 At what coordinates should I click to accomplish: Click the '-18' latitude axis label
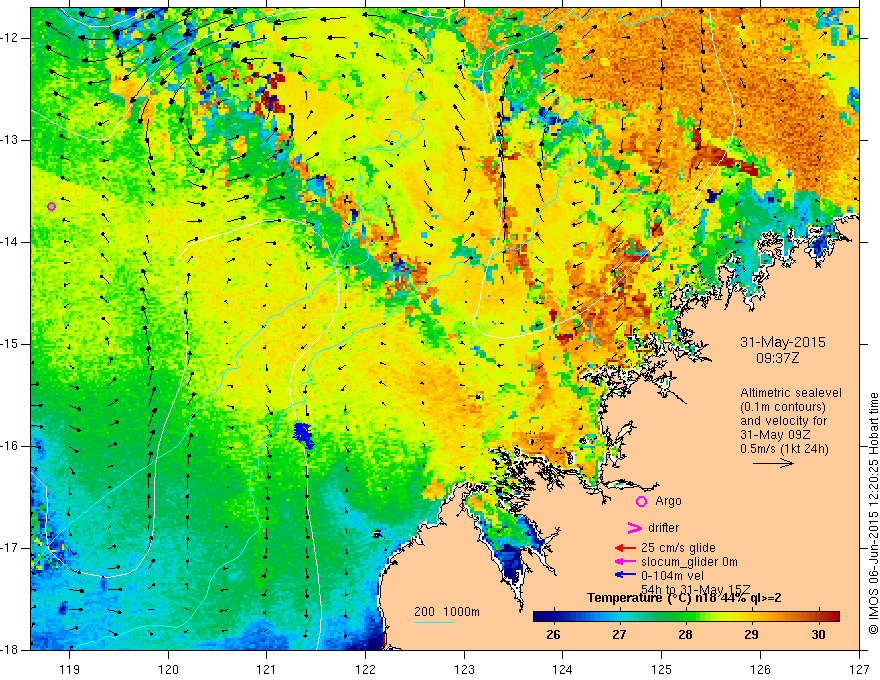click(x=10, y=650)
